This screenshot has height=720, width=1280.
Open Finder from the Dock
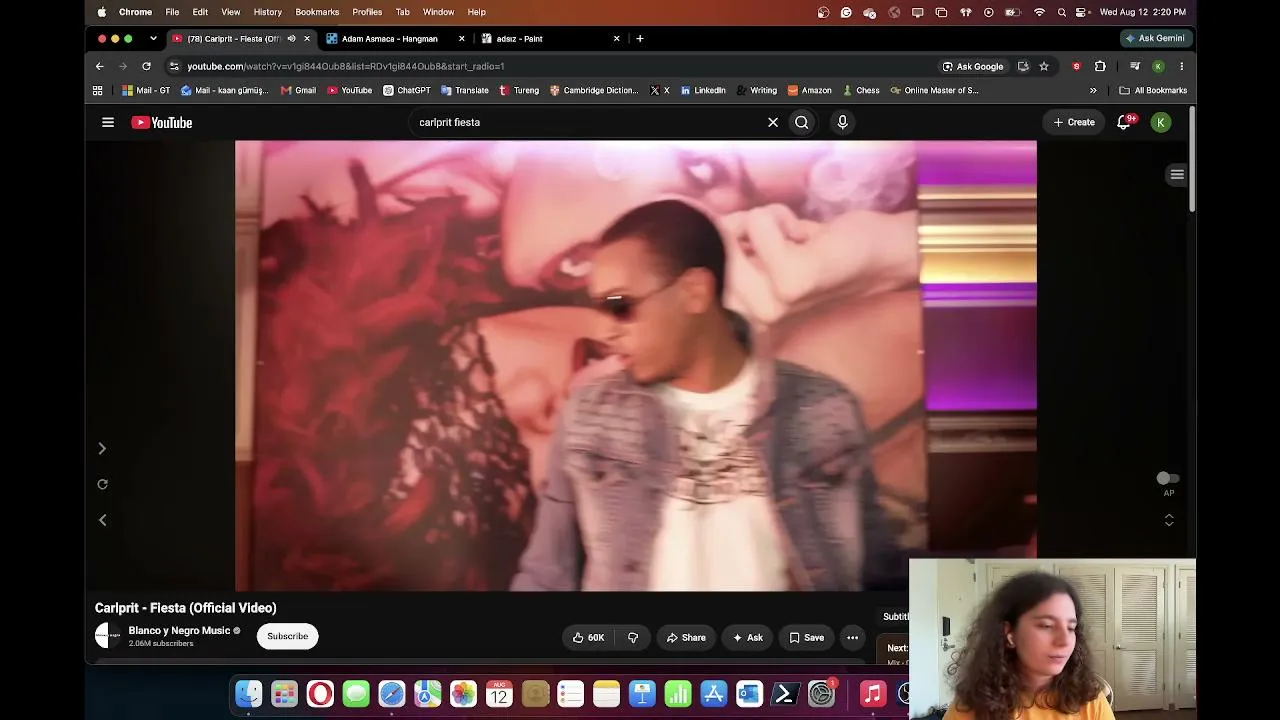tap(249, 693)
